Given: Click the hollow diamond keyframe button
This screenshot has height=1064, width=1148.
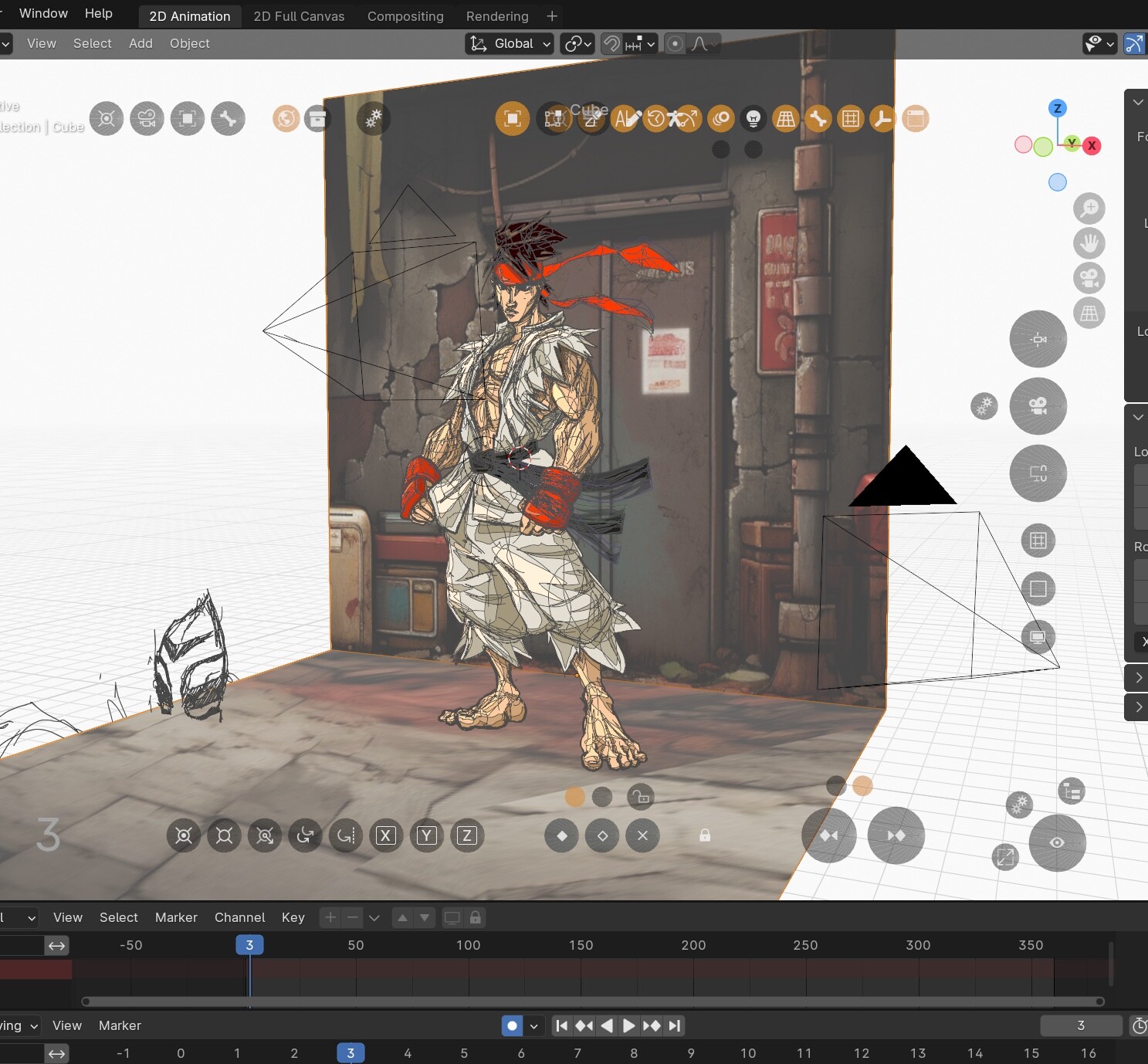Looking at the screenshot, I should [x=602, y=835].
